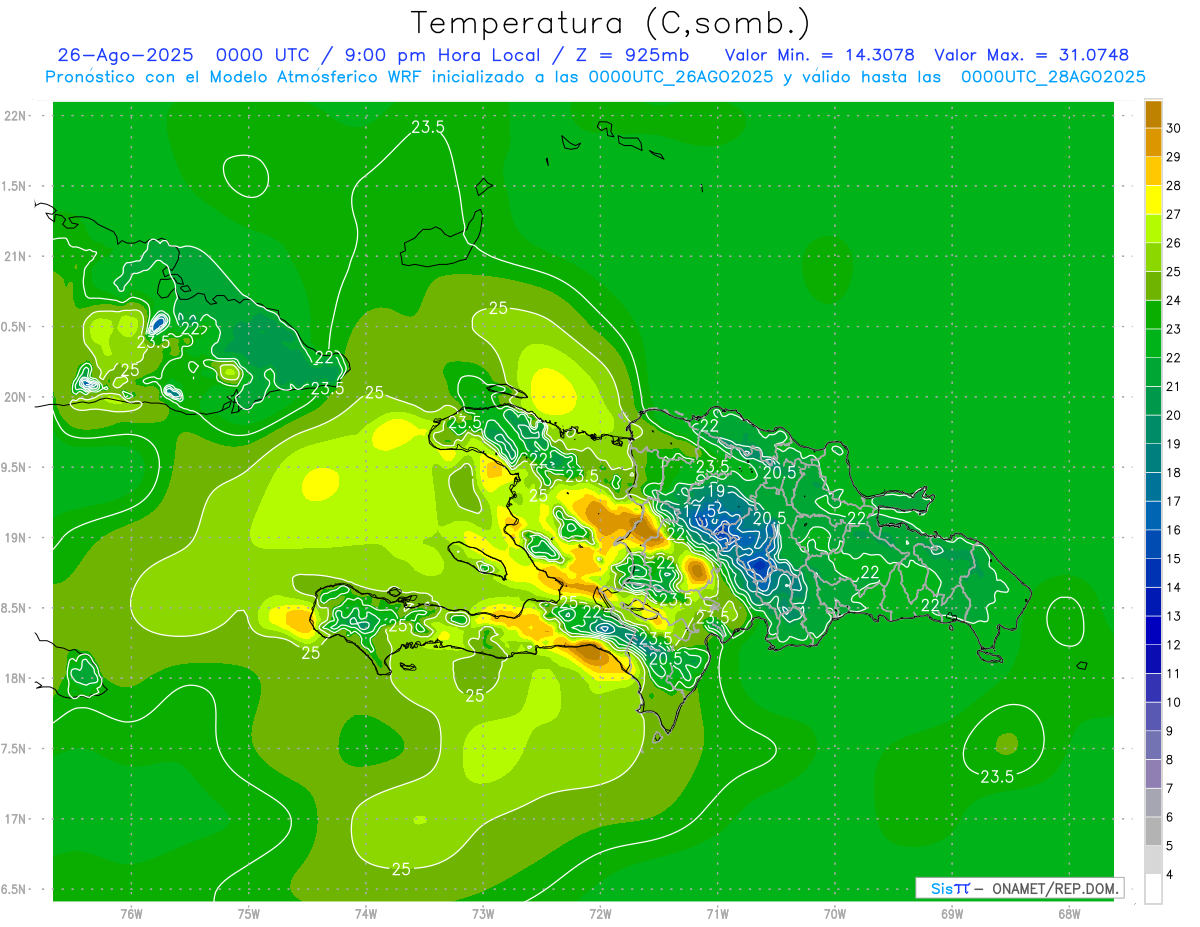Screen dimensions: 1200x927
Task: Click the latitude axis label '17N'
Action: click(x=17, y=819)
